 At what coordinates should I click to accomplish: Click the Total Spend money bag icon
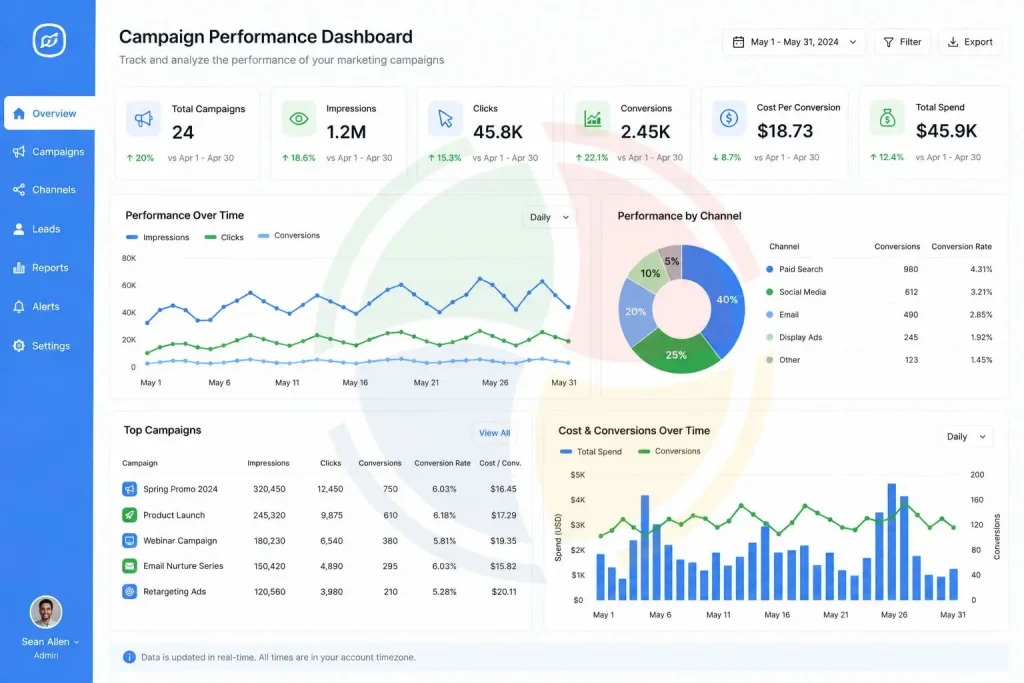(887, 118)
